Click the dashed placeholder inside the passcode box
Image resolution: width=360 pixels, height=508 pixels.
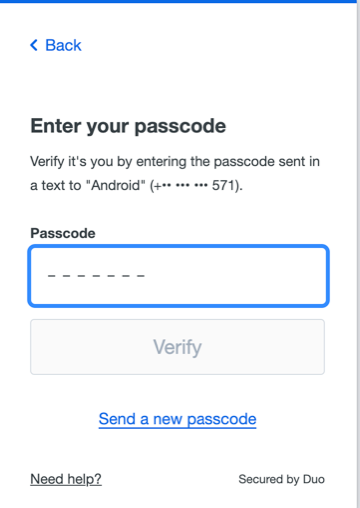[x=96, y=276]
